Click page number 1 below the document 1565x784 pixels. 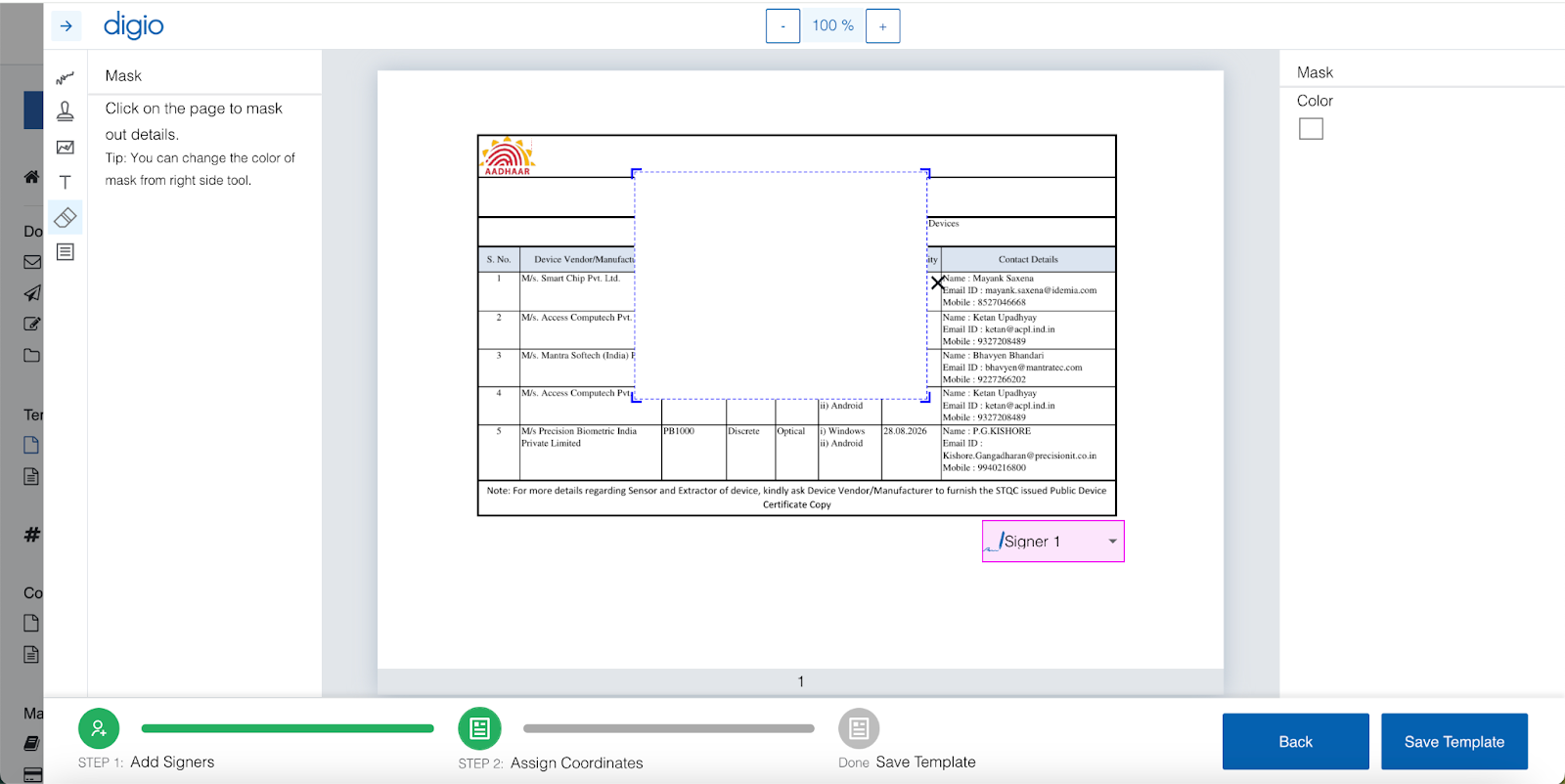(801, 681)
